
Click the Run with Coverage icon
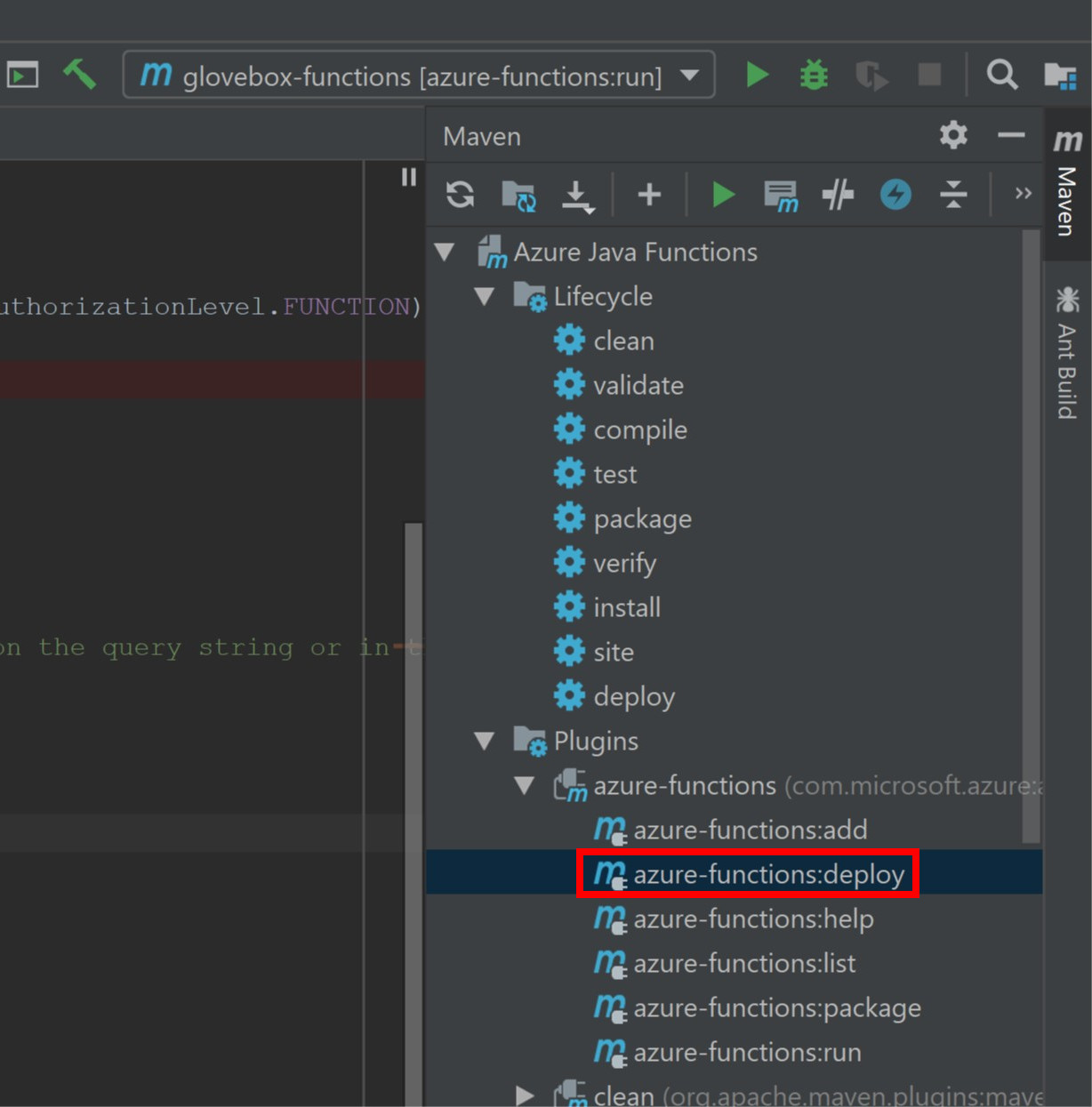(x=871, y=76)
